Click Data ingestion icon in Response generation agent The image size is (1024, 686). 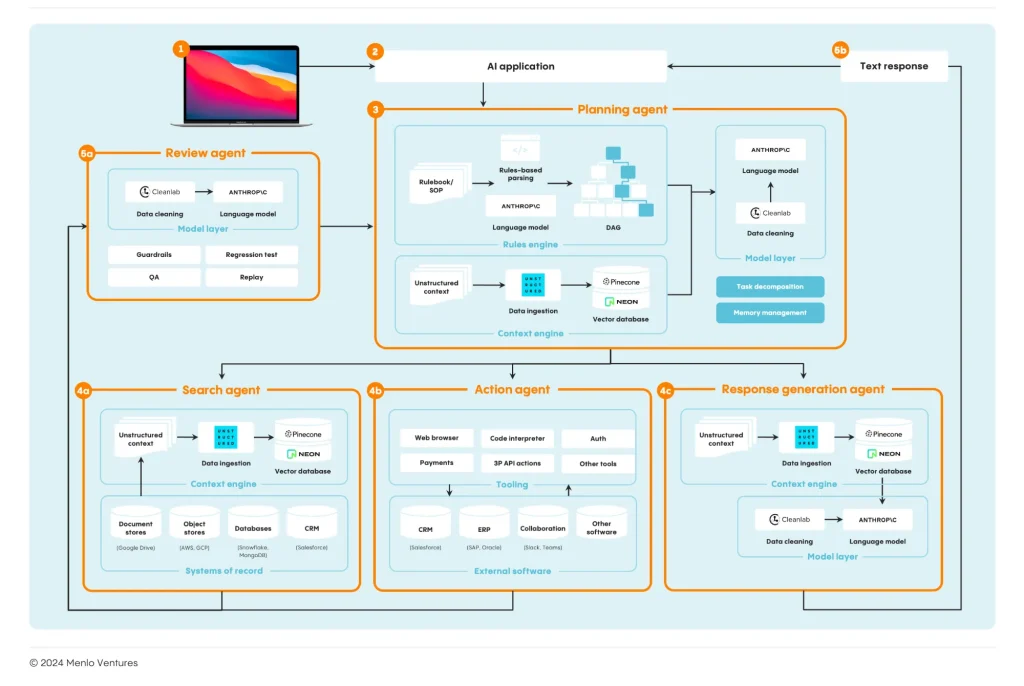pos(806,437)
